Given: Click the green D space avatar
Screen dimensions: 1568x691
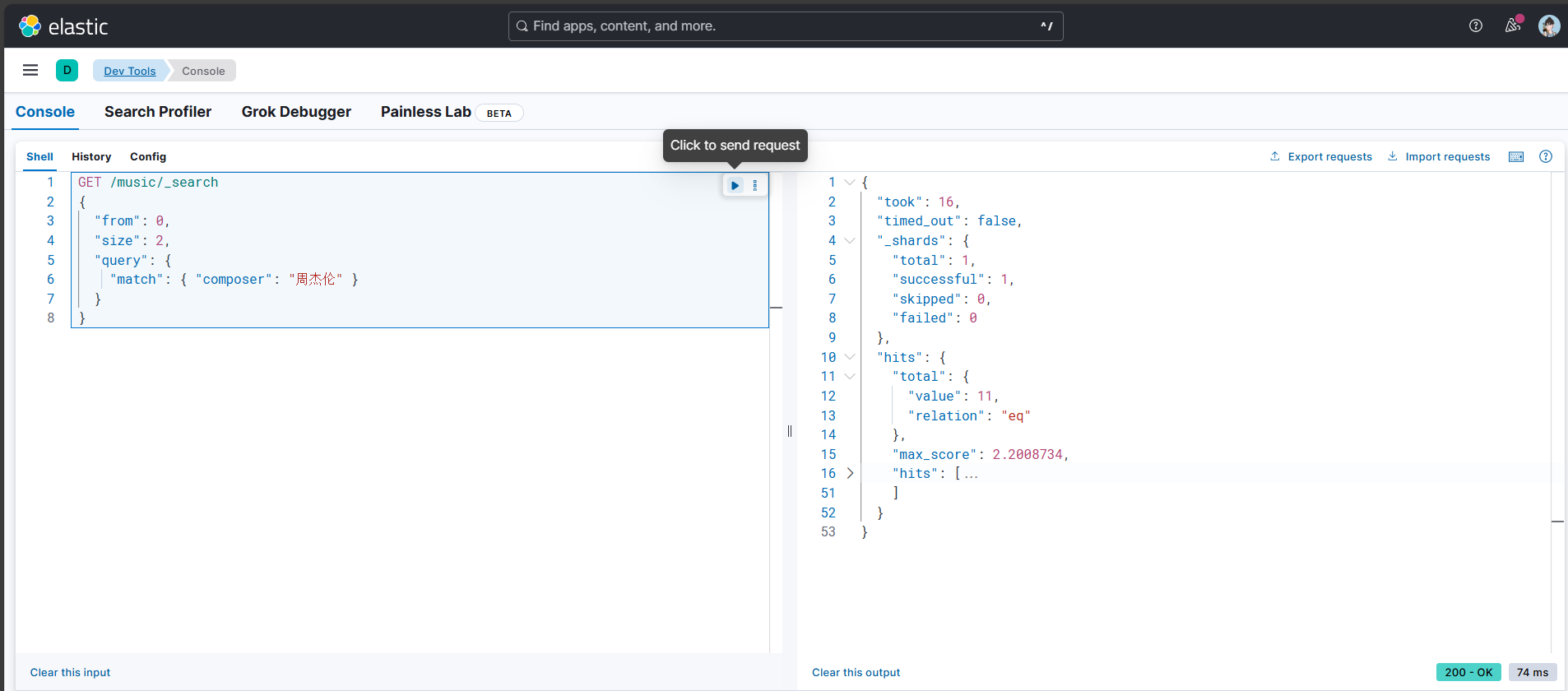Looking at the screenshot, I should (67, 71).
